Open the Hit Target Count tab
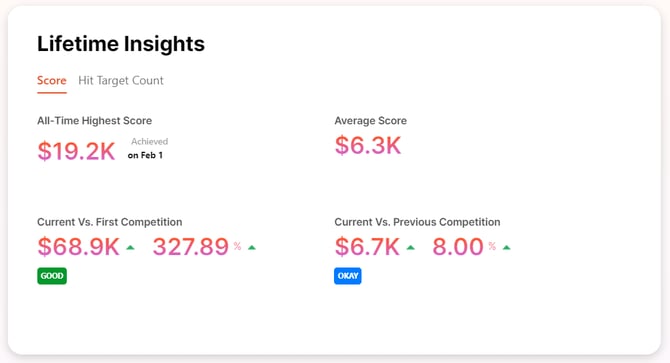 coord(120,81)
